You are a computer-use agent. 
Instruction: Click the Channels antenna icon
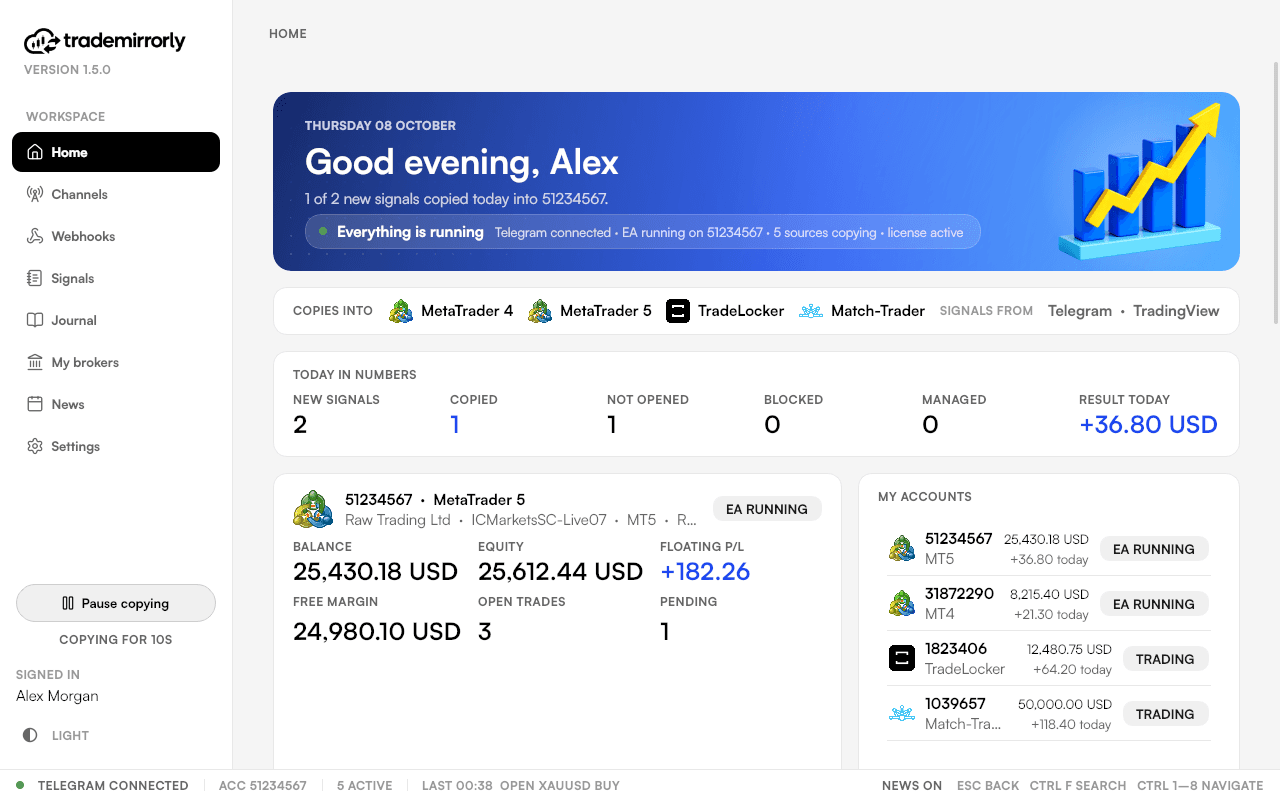coord(35,194)
